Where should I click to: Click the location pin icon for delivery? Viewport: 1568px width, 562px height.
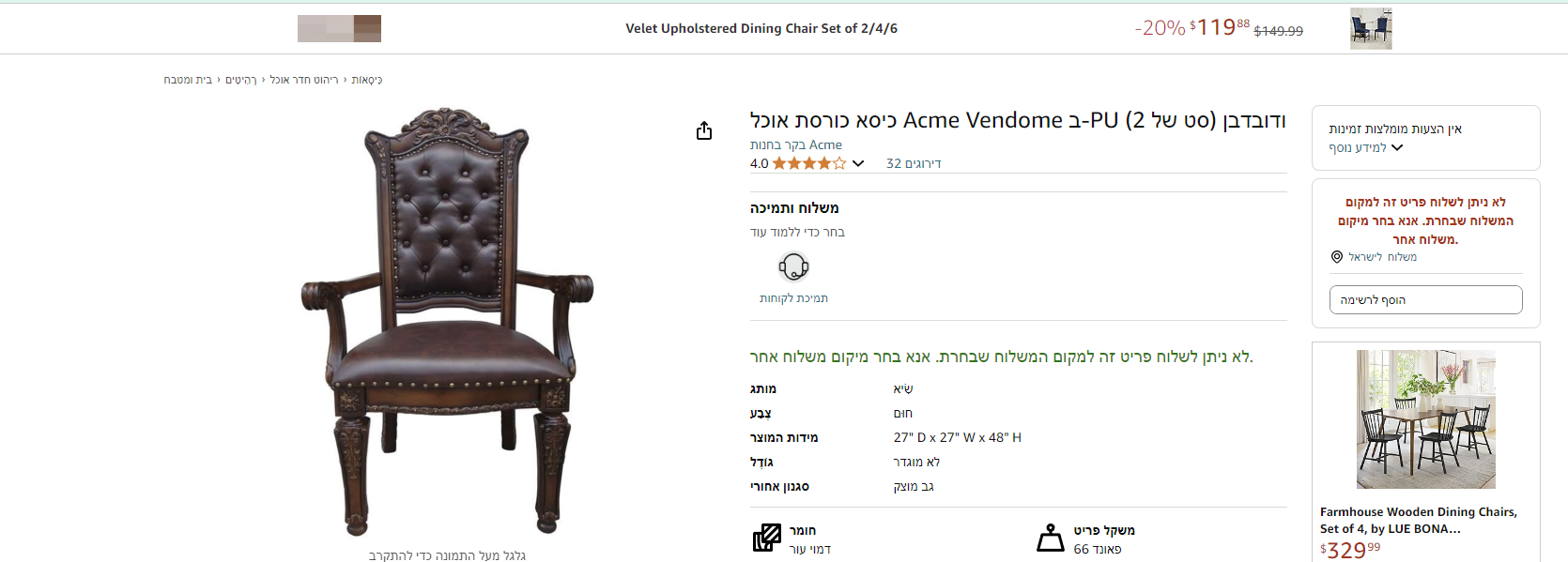click(x=1337, y=257)
